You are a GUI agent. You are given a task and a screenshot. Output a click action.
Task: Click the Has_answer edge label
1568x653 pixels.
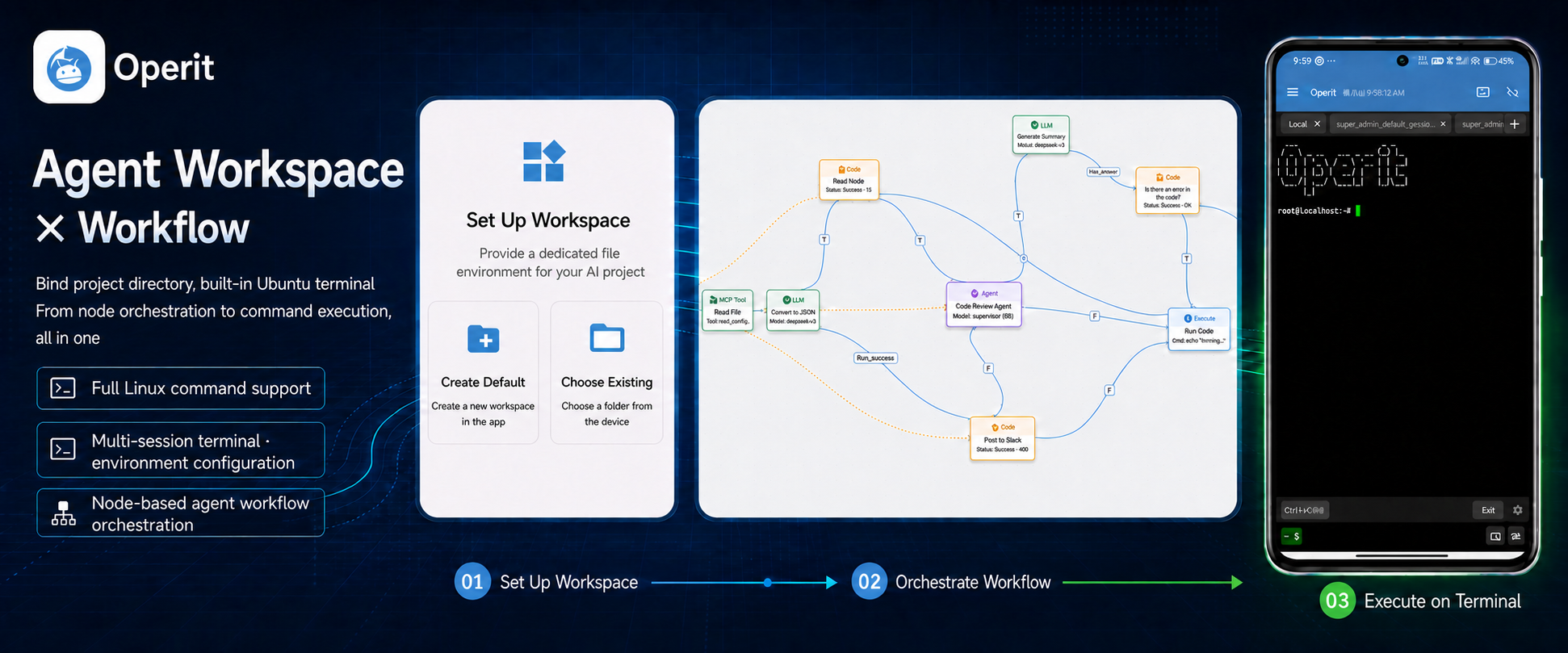[1103, 172]
